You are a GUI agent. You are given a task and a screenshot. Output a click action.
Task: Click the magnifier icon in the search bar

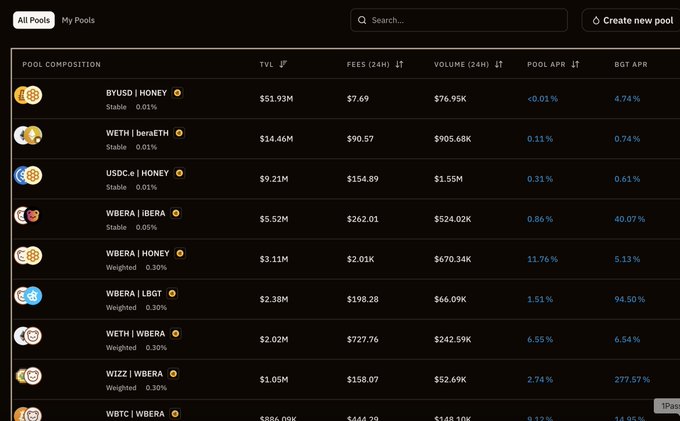pos(362,20)
